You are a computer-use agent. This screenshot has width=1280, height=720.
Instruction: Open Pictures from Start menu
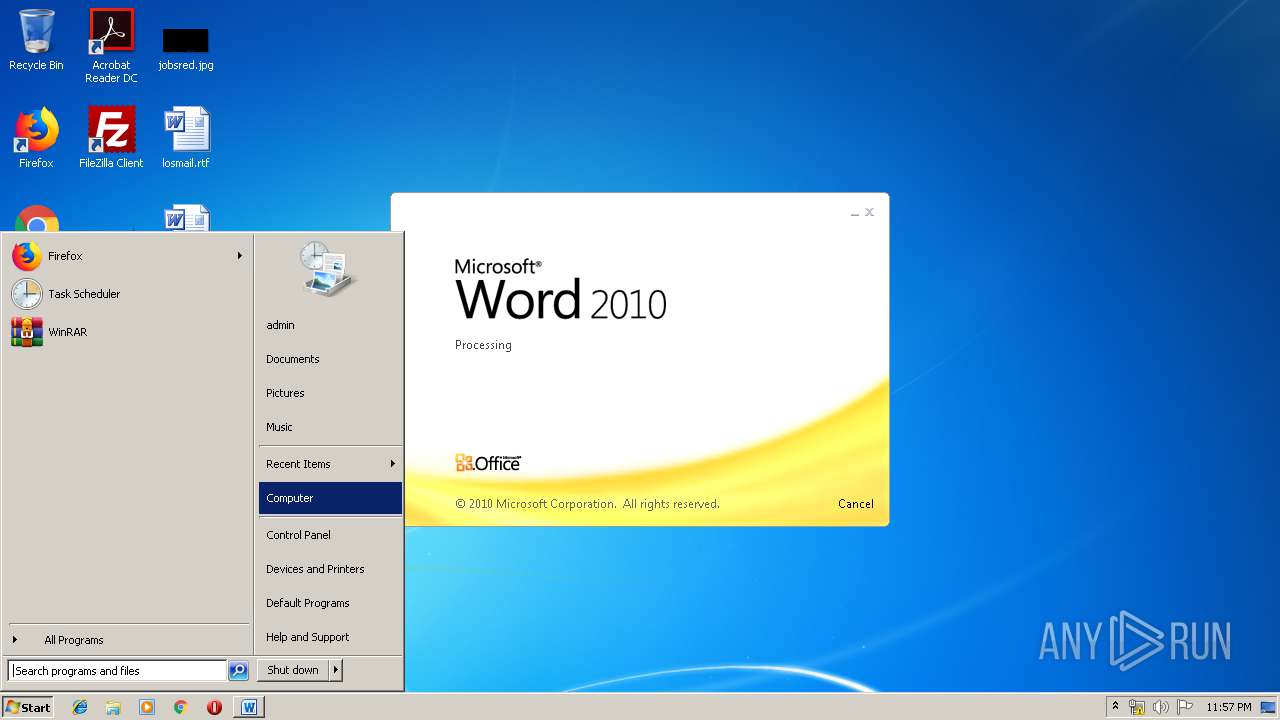[330, 393]
